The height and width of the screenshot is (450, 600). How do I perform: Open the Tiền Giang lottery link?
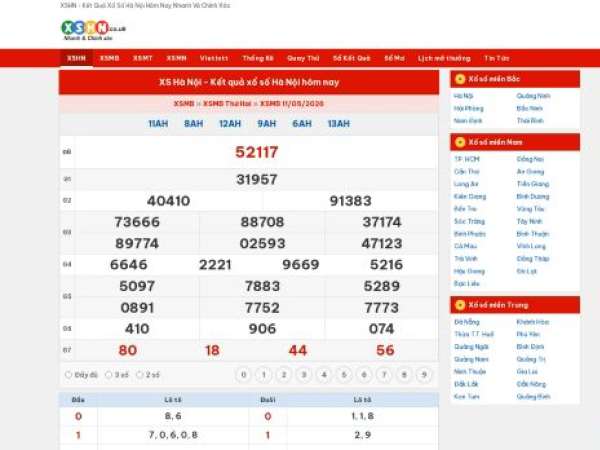[x=533, y=184]
